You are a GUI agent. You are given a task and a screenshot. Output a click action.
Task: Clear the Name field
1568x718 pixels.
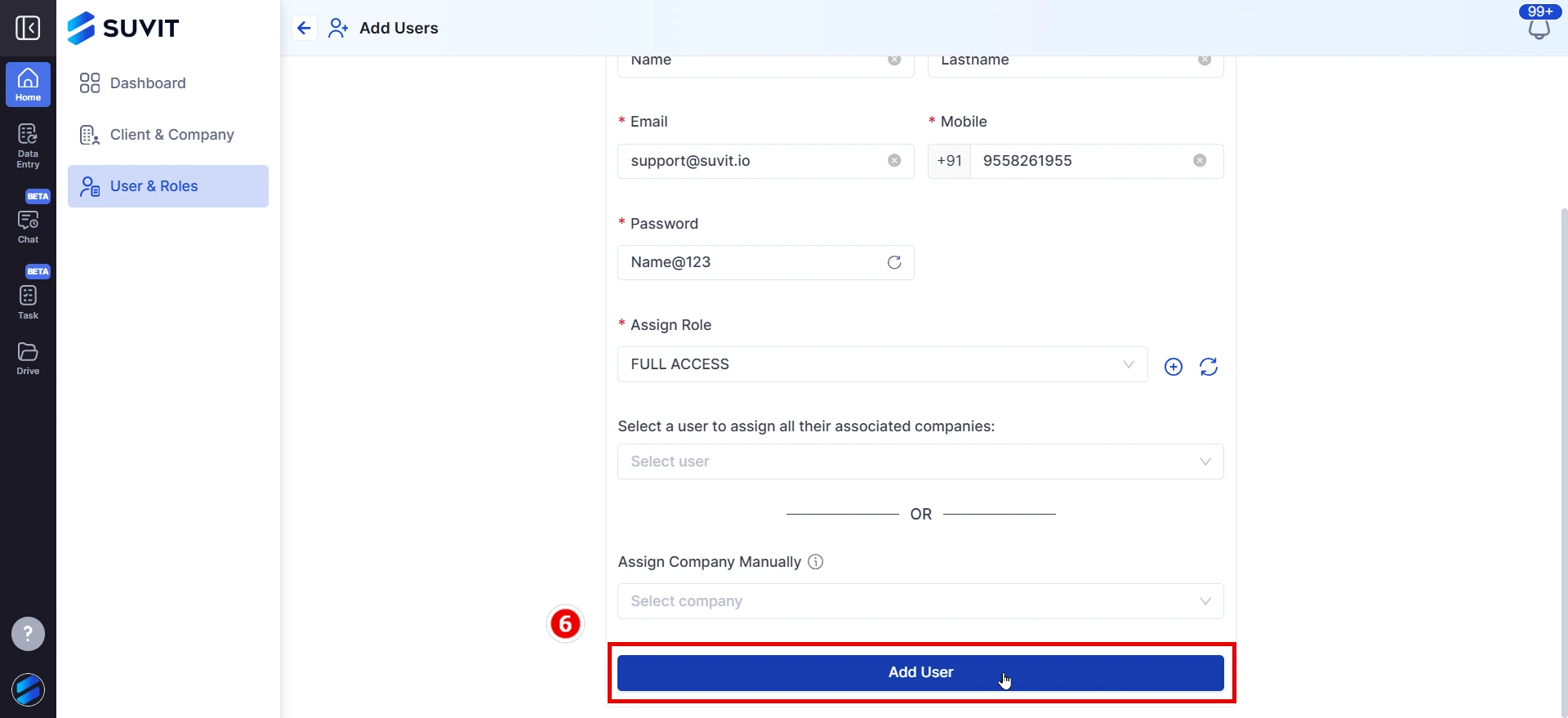tap(894, 60)
